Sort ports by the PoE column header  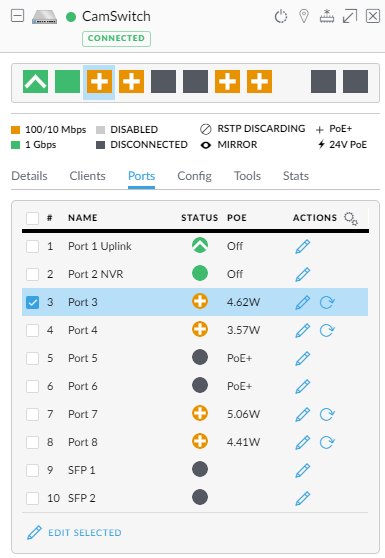pyautogui.click(x=237, y=218)
